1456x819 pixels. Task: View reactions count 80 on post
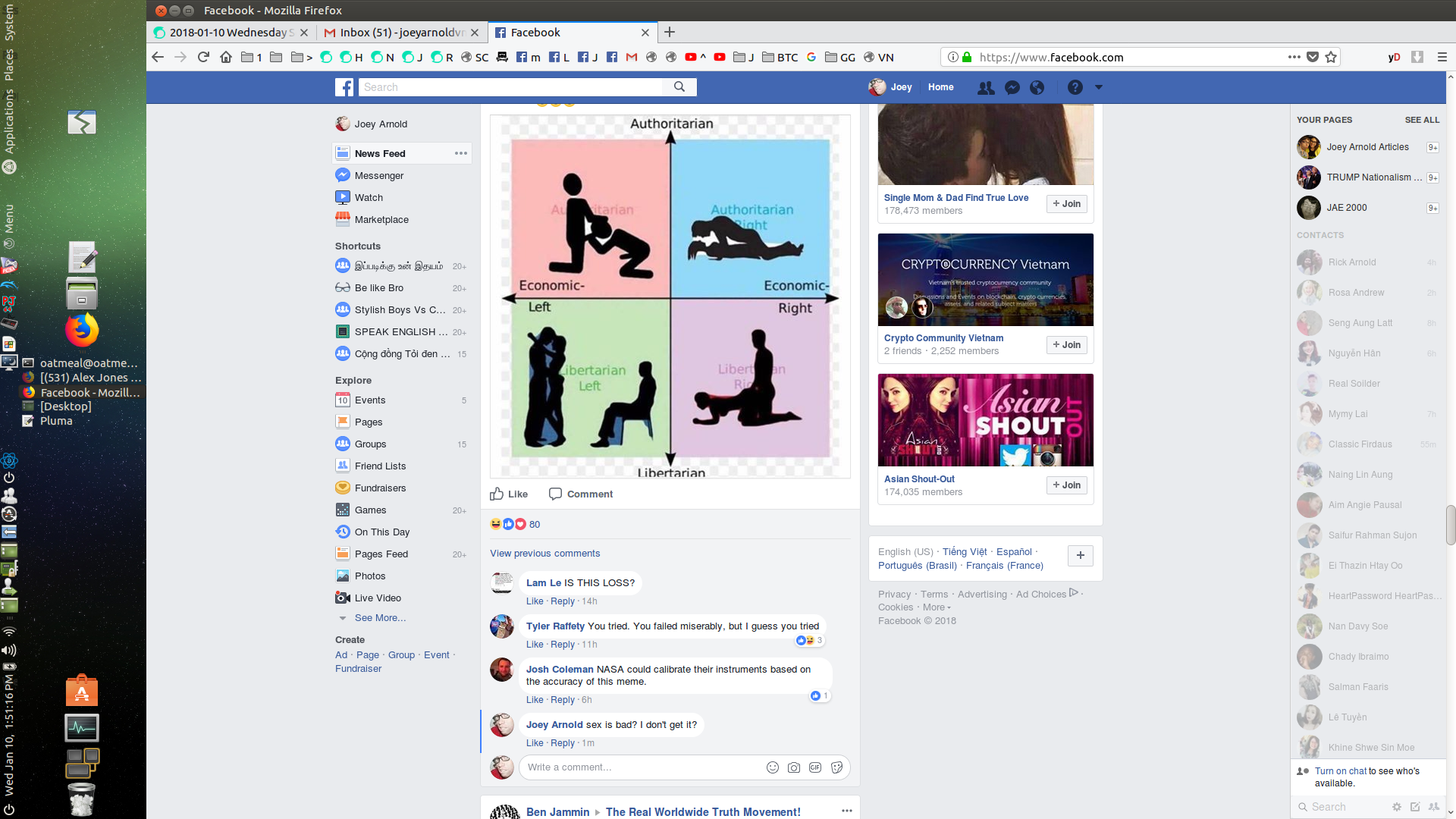pyautogui.click(x=535, y=524)
